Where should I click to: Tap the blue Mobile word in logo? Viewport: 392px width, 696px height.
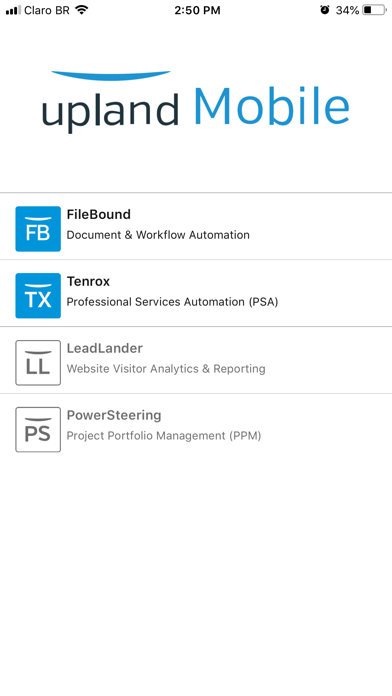(x=272, y=106)
